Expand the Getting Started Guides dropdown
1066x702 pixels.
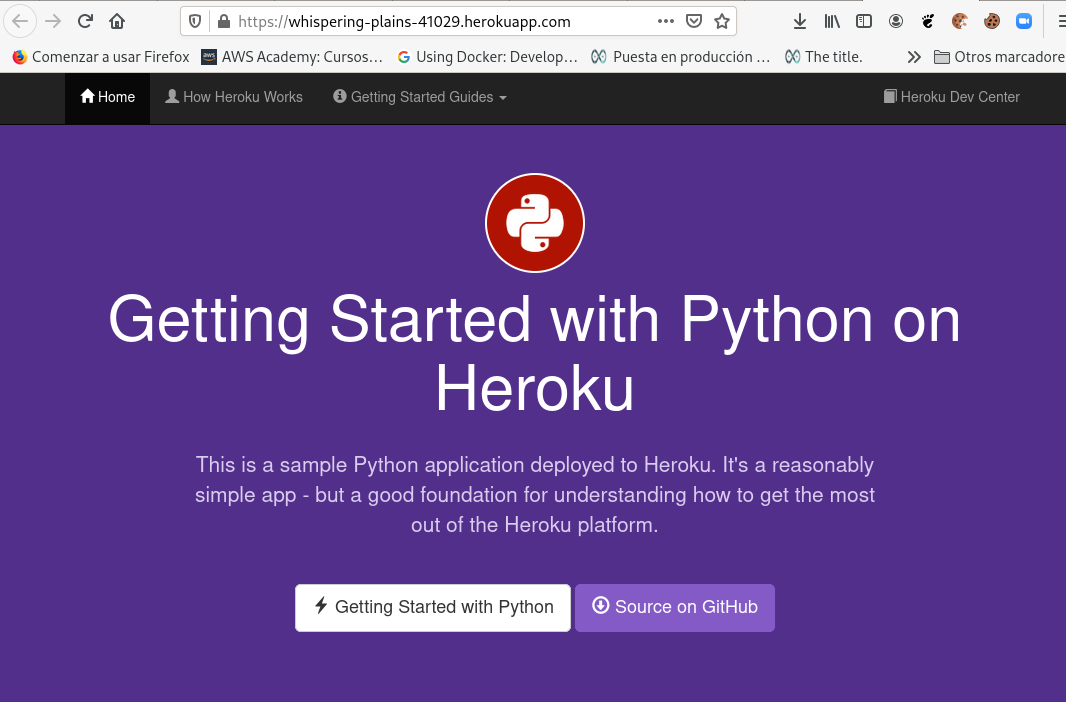[419, 97]
